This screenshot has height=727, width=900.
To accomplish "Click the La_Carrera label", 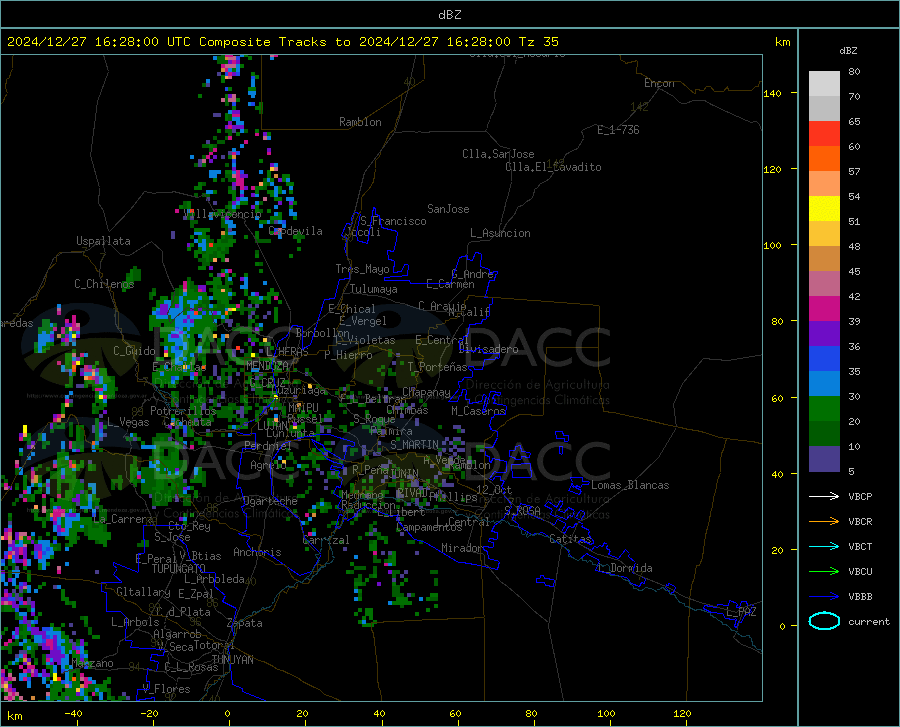I will [123, 519].
